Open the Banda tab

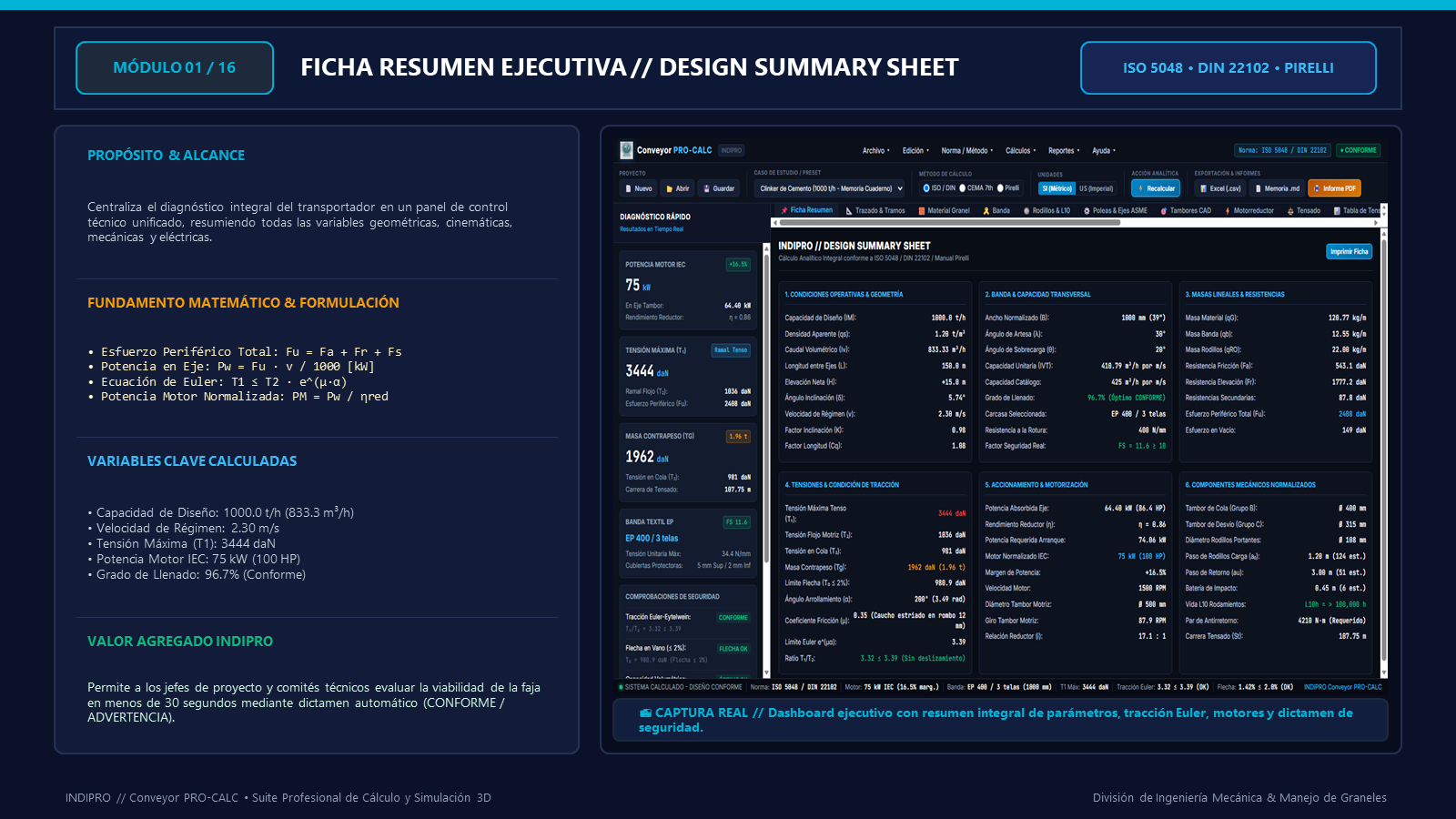coord(996,210)
